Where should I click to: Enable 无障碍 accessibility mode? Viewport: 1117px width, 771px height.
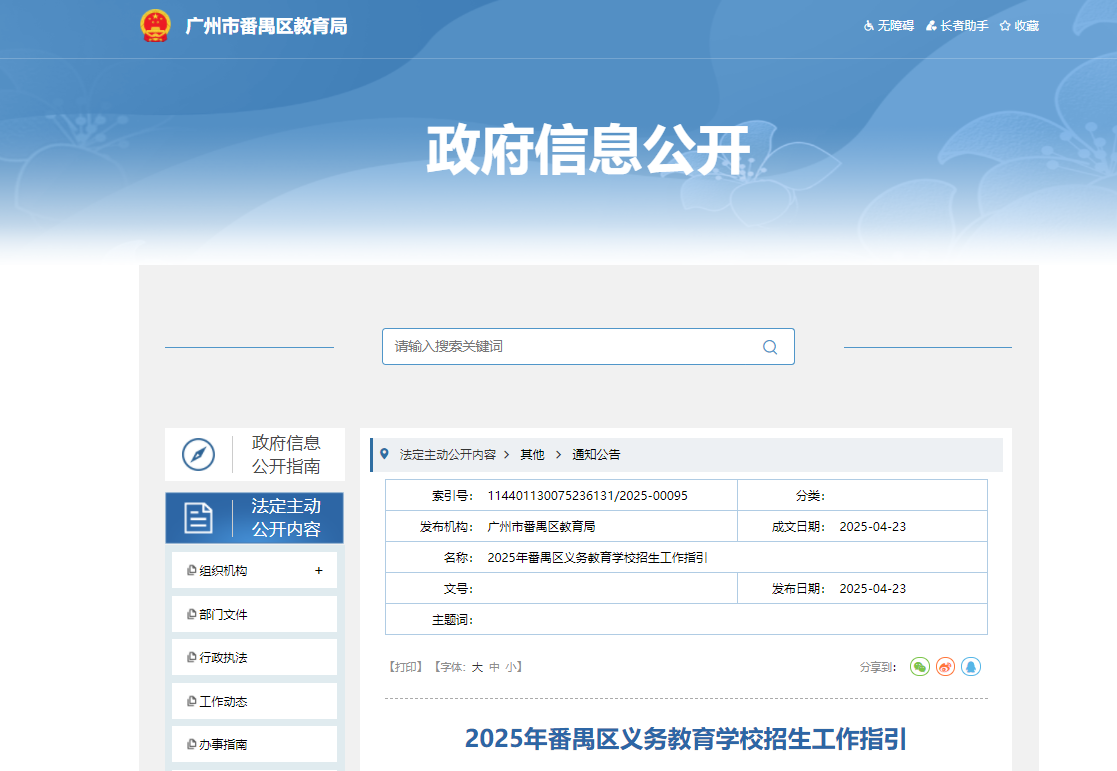pyautogui.click(x=888, y=26)
